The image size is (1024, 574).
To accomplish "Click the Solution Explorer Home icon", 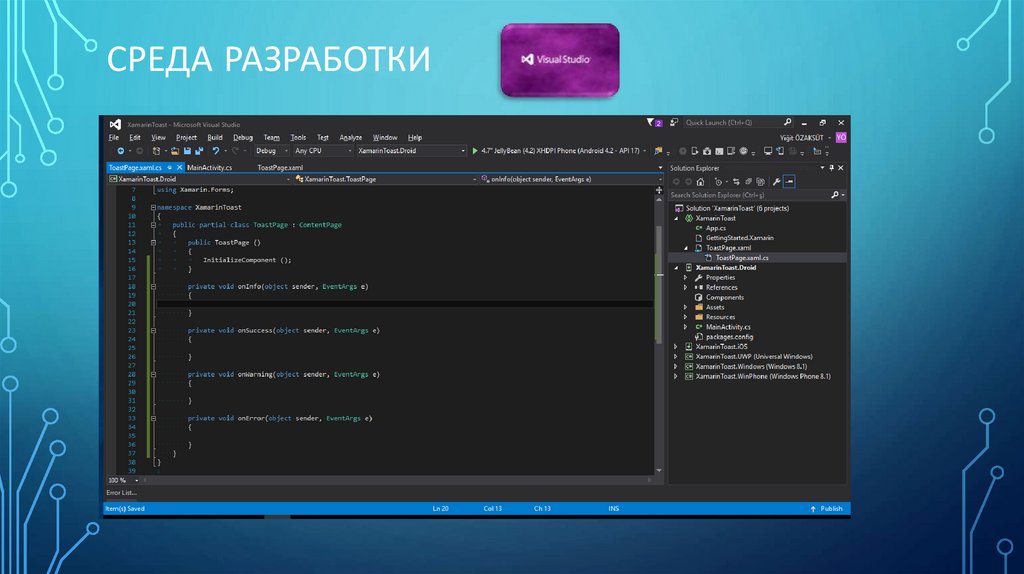I will 700,182.
